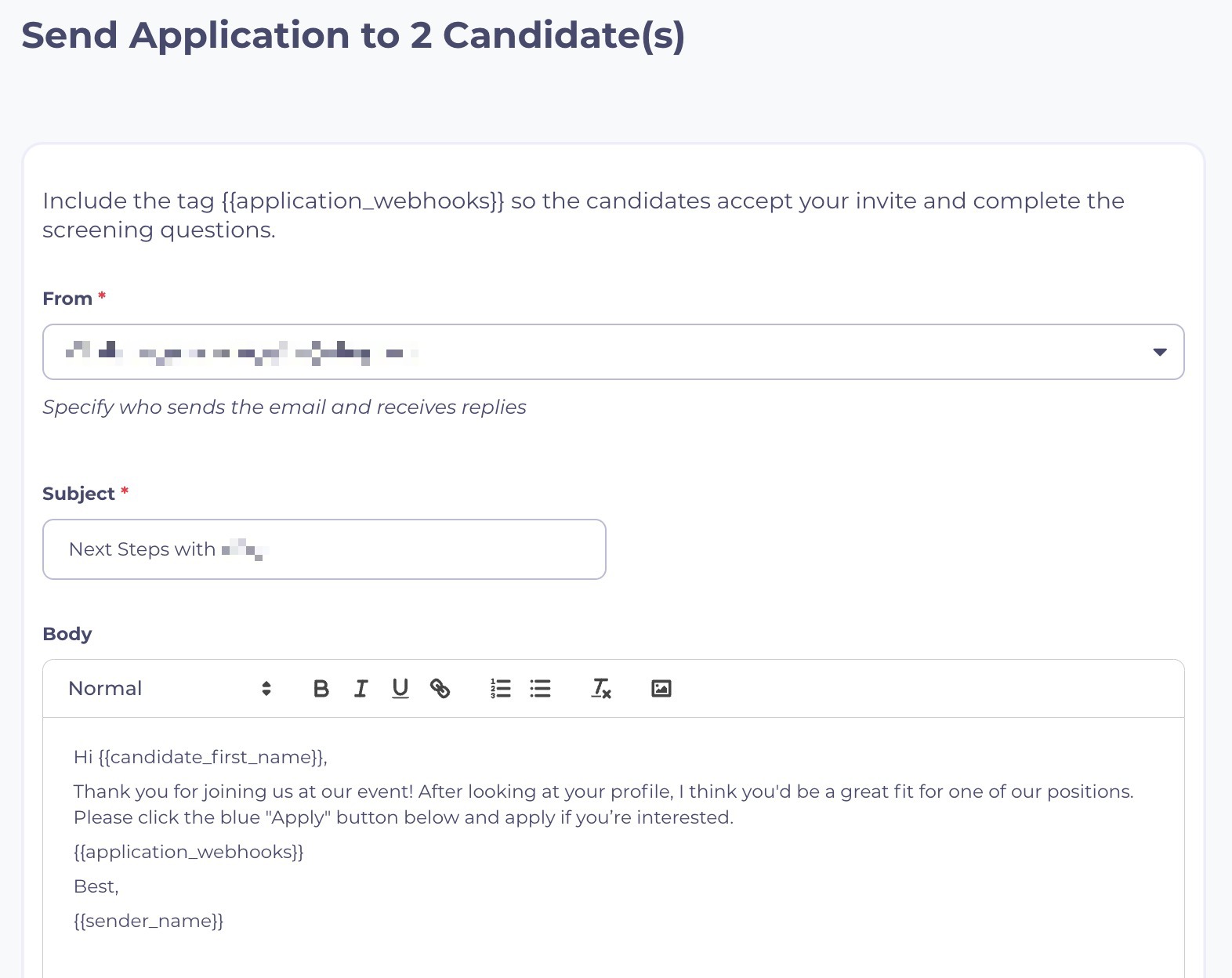
Task: Click the "Best," line in the email body
Action: click(x=96, y=886)
